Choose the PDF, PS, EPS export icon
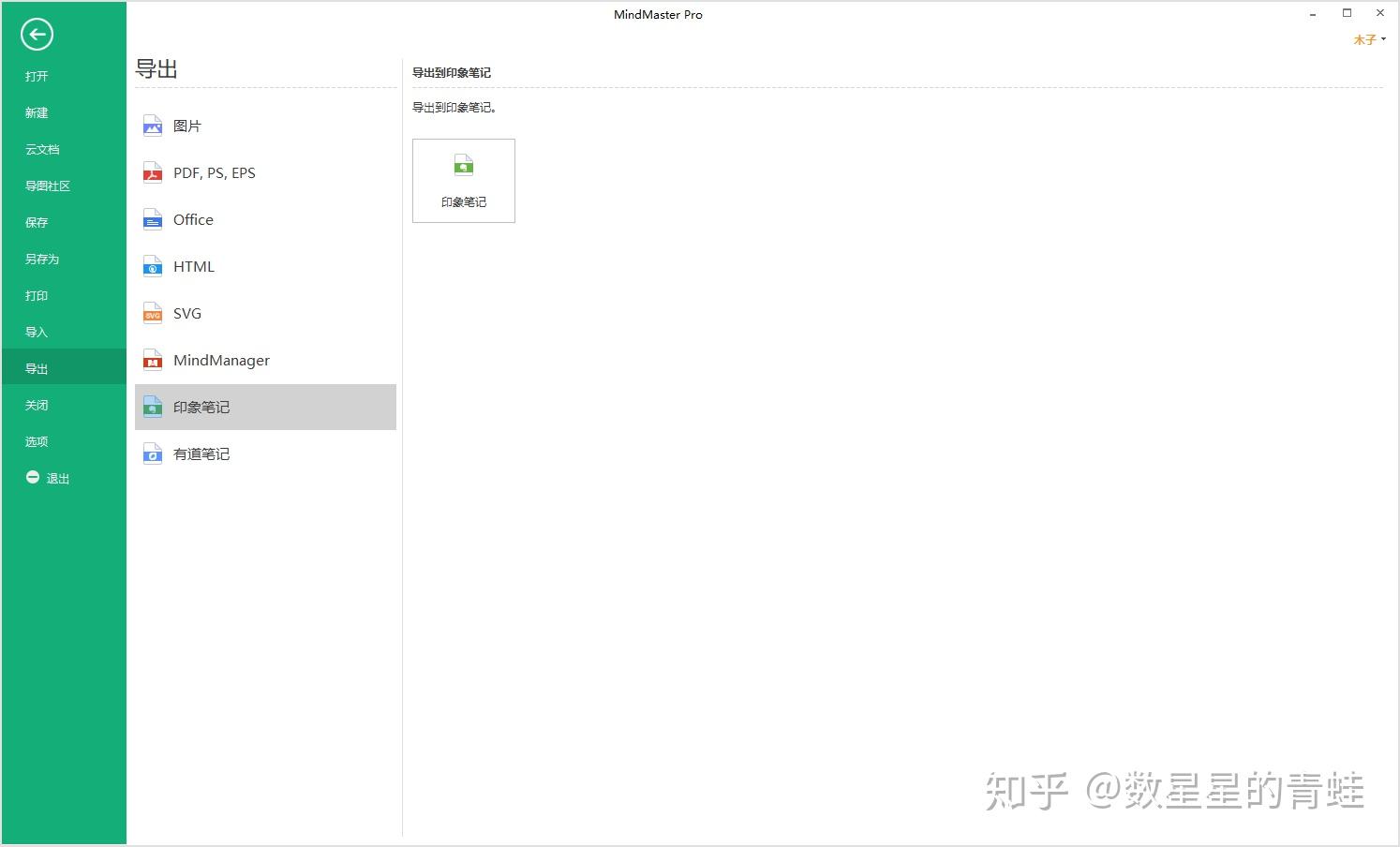The image size is (1400, 847). coord(153,172)
